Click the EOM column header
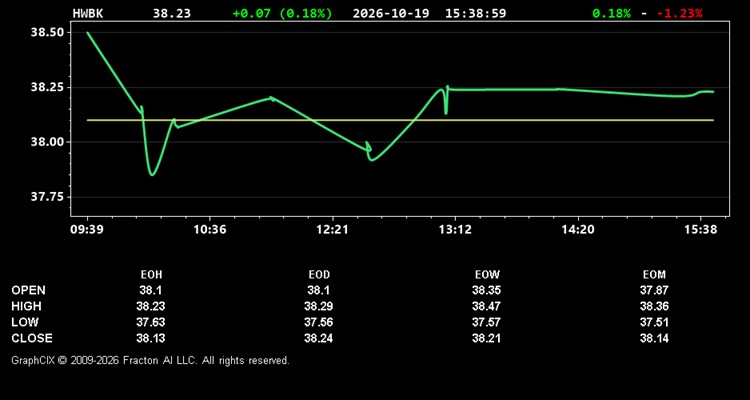 (x=654, y=275)
